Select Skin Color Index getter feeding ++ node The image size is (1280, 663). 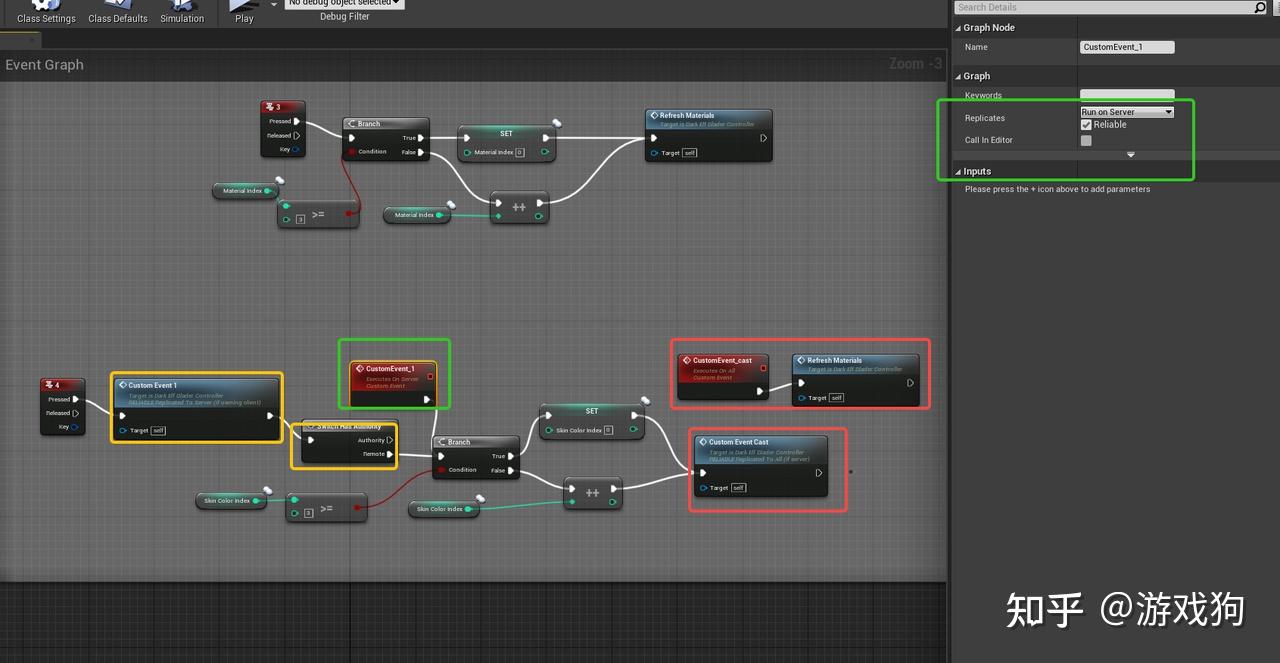point(445,509)
